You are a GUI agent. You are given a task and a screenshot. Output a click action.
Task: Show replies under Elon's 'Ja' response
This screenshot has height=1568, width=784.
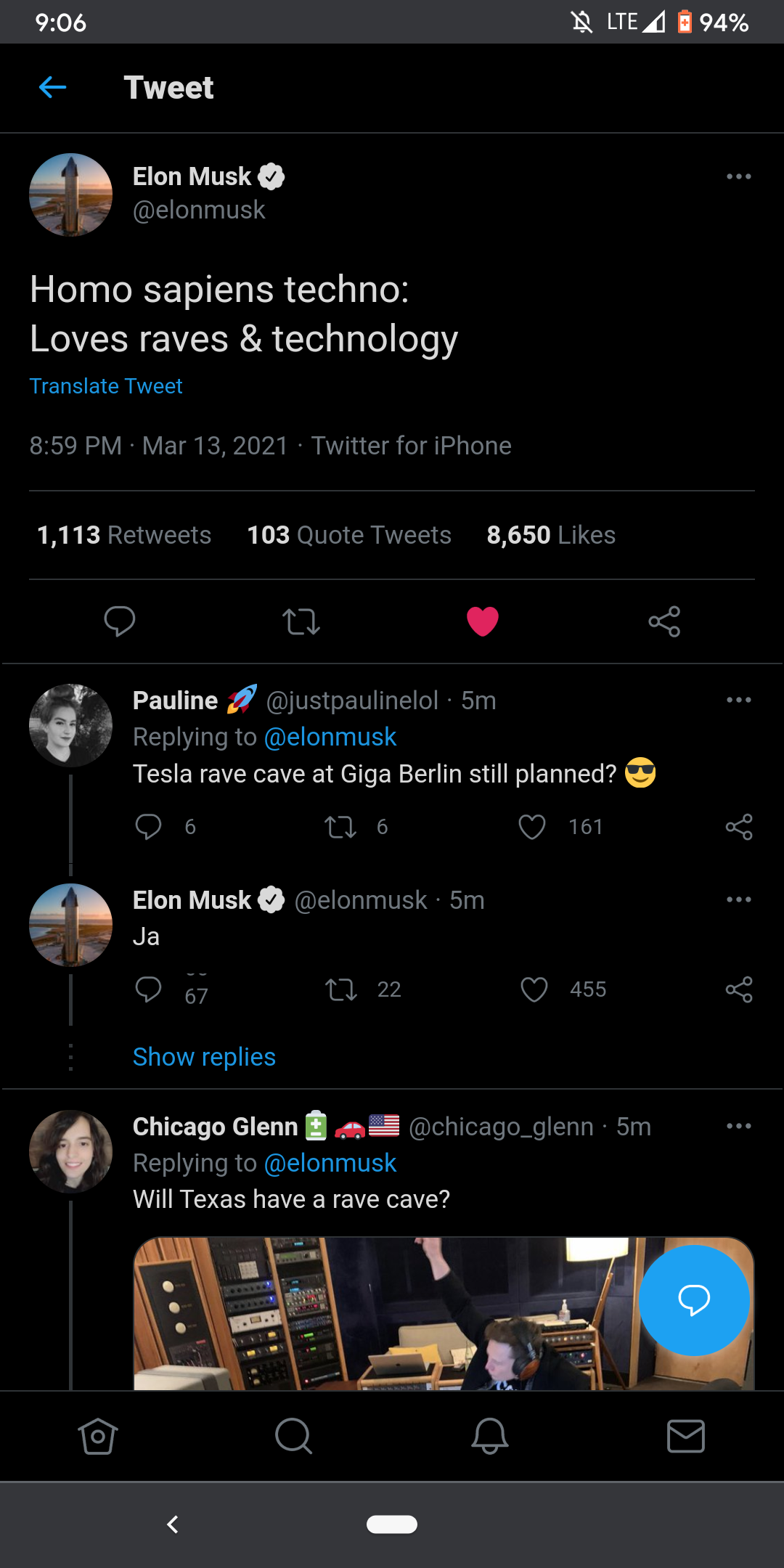point(203,1057)
